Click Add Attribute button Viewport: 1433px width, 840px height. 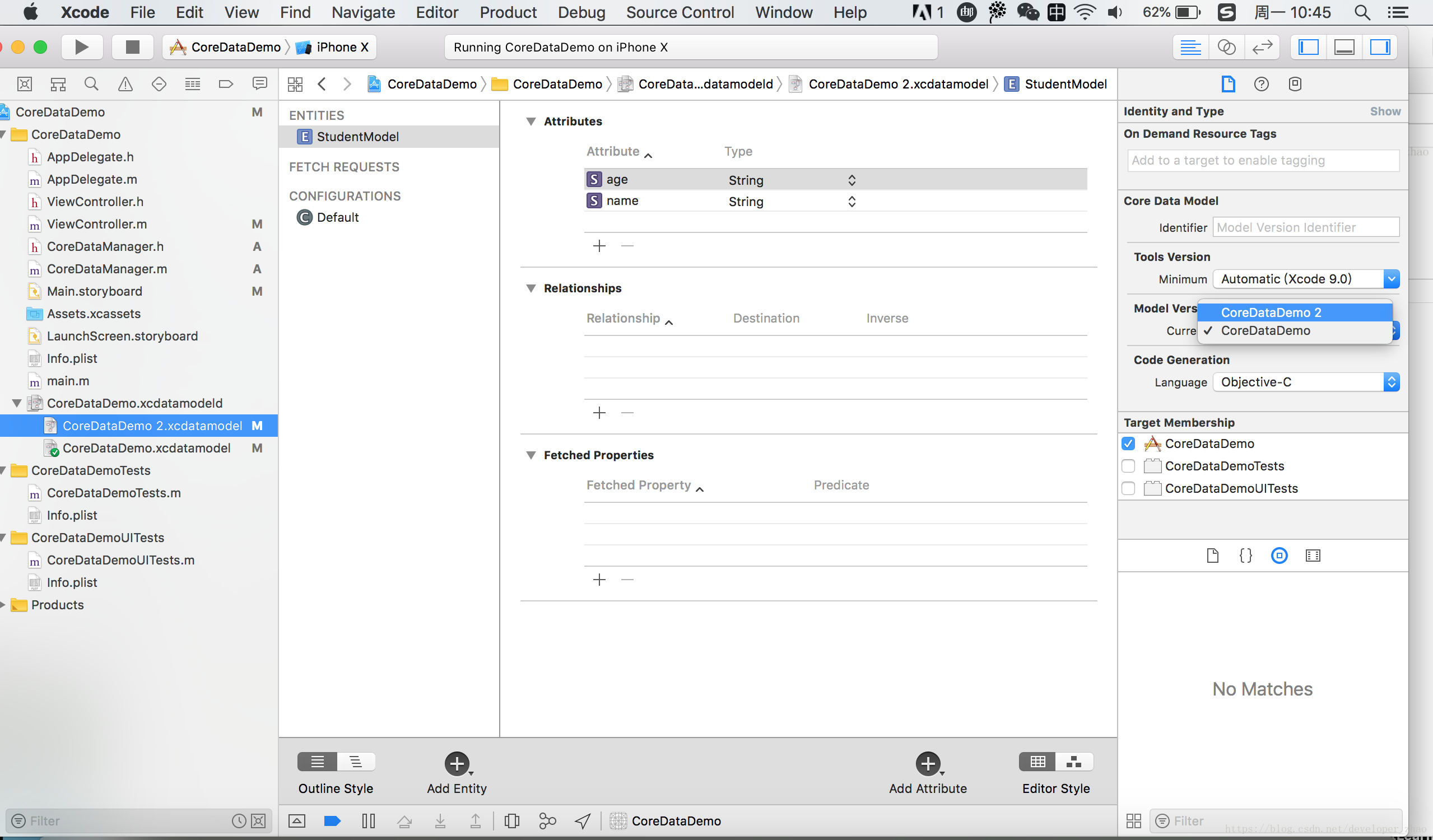pos(928,764)
